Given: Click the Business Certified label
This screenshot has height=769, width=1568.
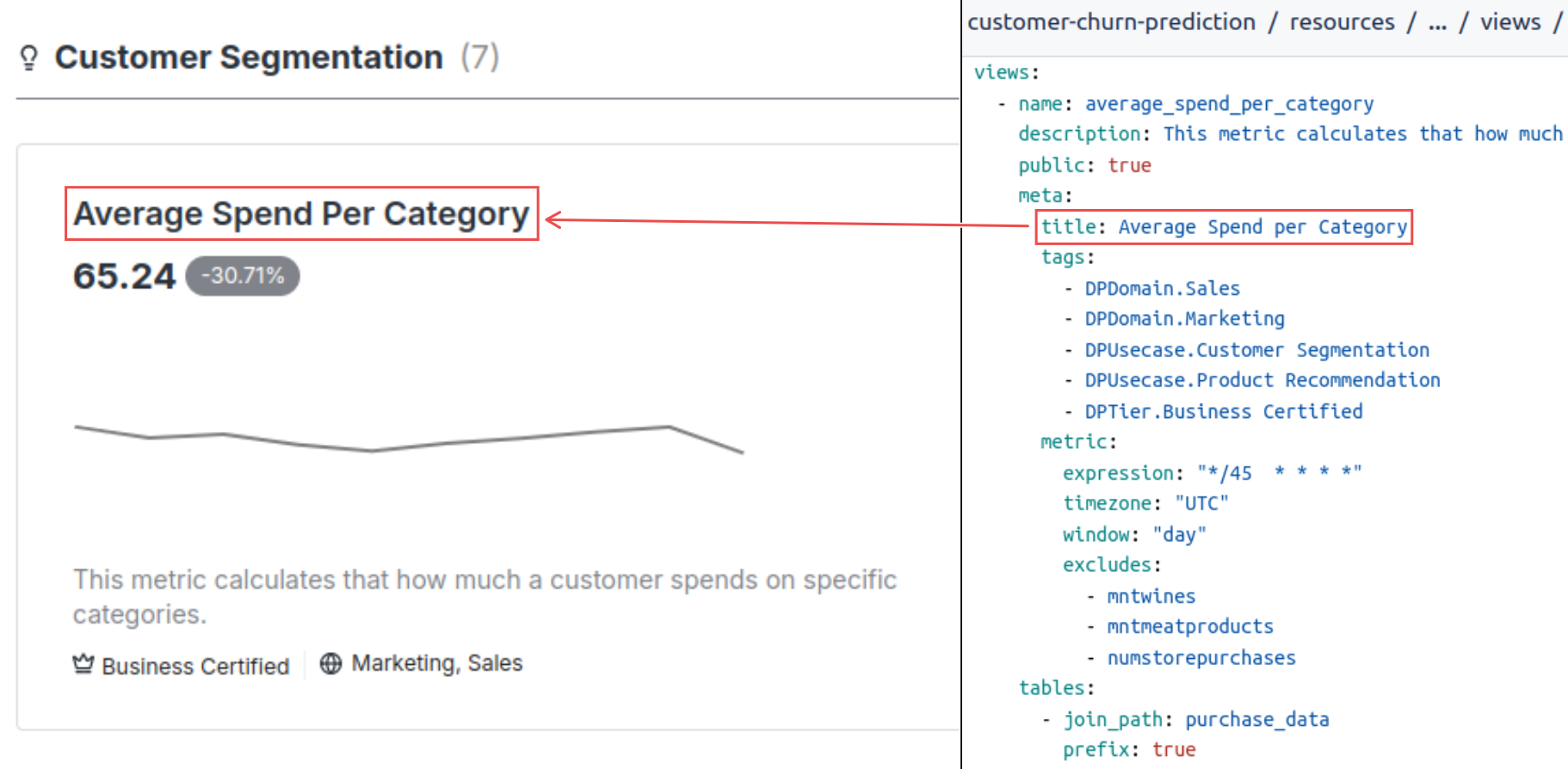Looking at the screenshot, I should coord(195,666).
